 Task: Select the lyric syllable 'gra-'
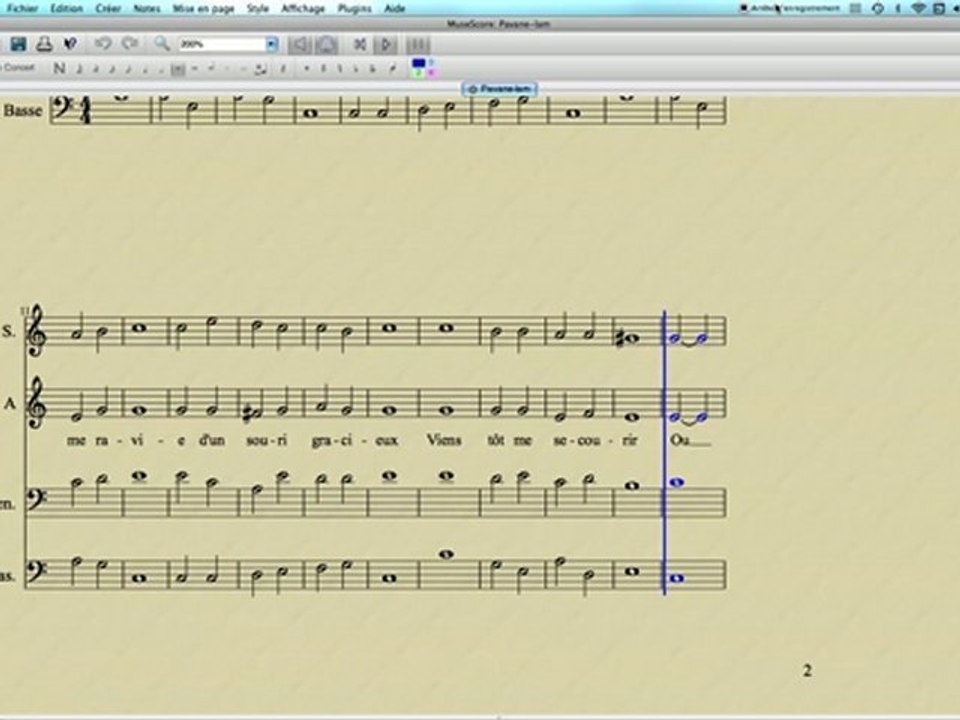(x=325, y=440)
